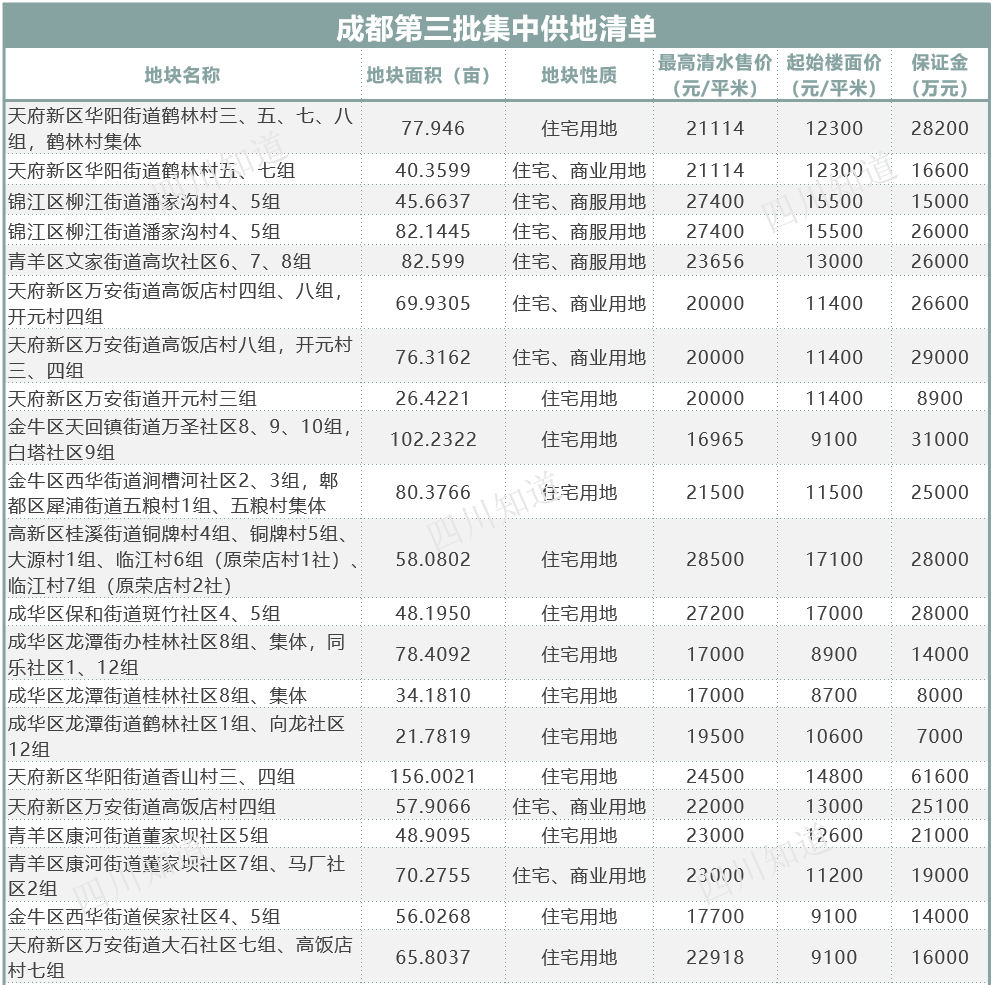Select price value 22000
The height and width of the screenshot is (985, 994).
[715, 806]
